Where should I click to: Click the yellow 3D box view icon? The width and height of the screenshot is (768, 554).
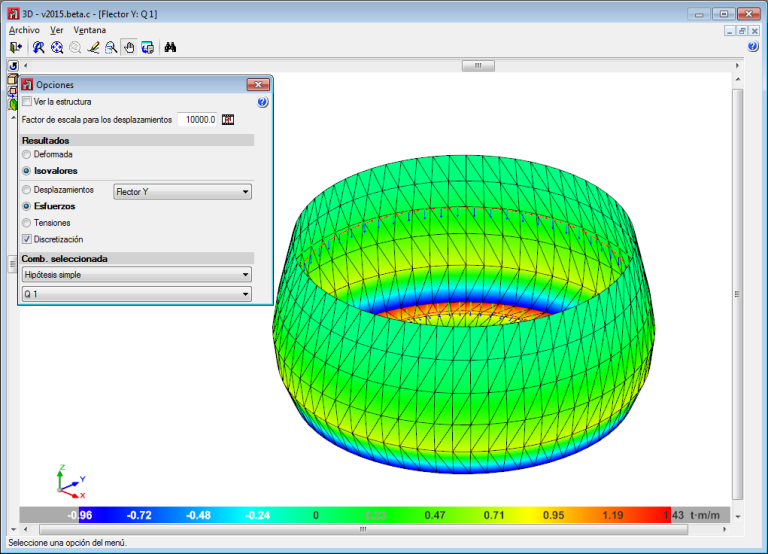(12, 79)
